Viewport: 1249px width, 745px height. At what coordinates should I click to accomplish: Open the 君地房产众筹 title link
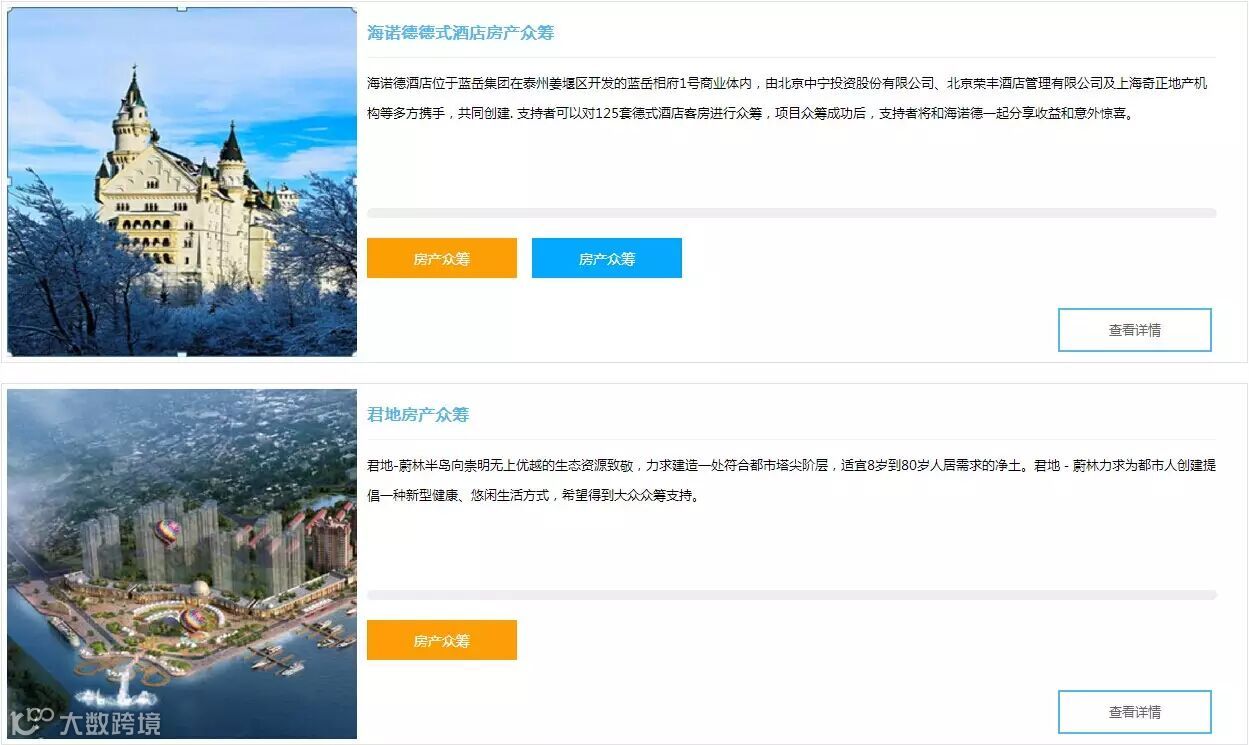pyautogui.click(x=418, y=415)
